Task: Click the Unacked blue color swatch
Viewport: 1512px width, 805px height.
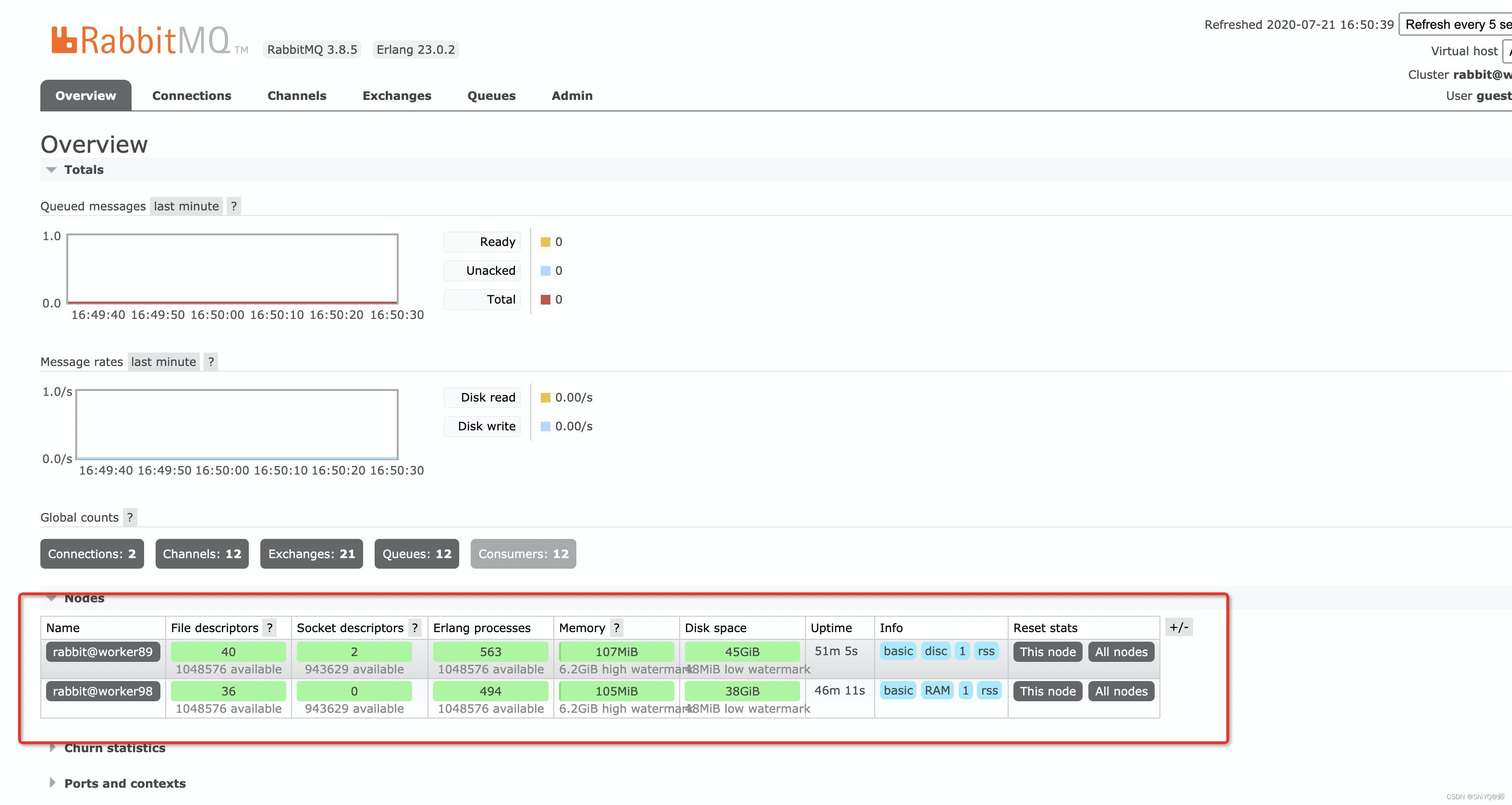Action: pos(545,271)
